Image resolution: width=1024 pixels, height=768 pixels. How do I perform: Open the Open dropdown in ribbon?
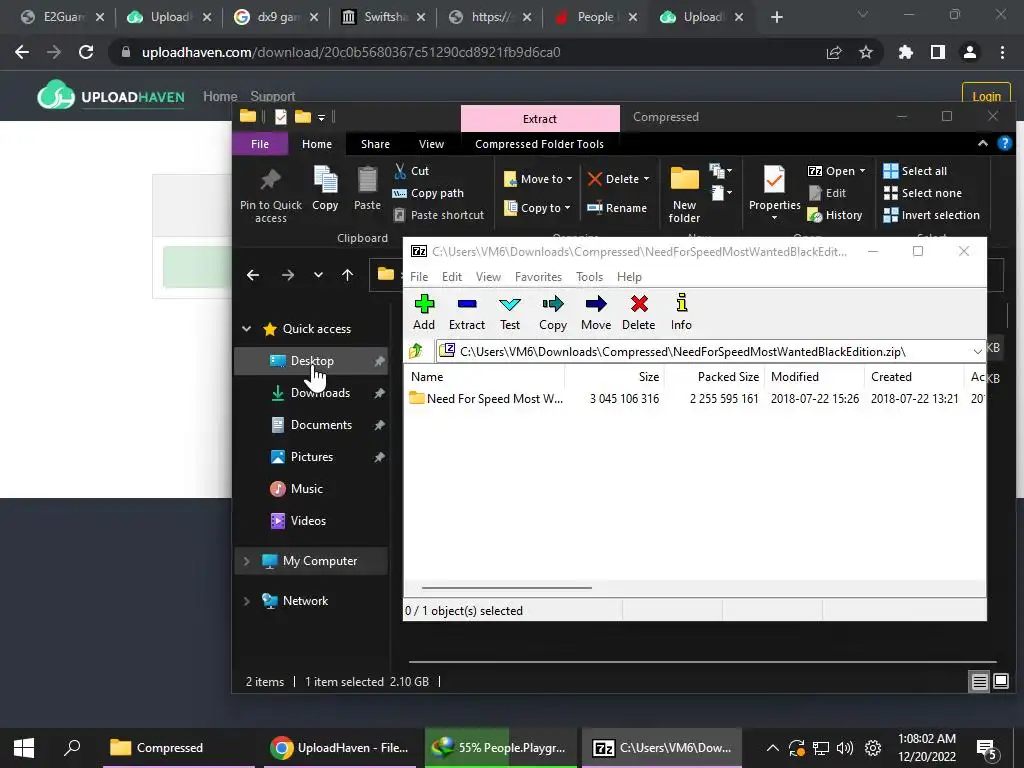click(837, 171)
